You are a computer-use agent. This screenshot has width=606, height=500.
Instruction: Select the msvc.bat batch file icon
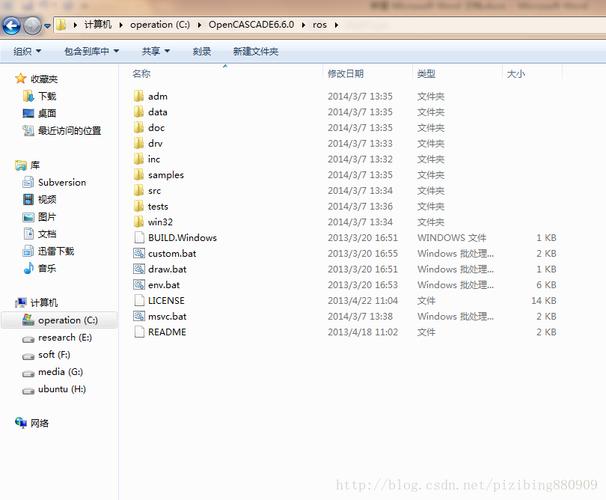(139, 316)
